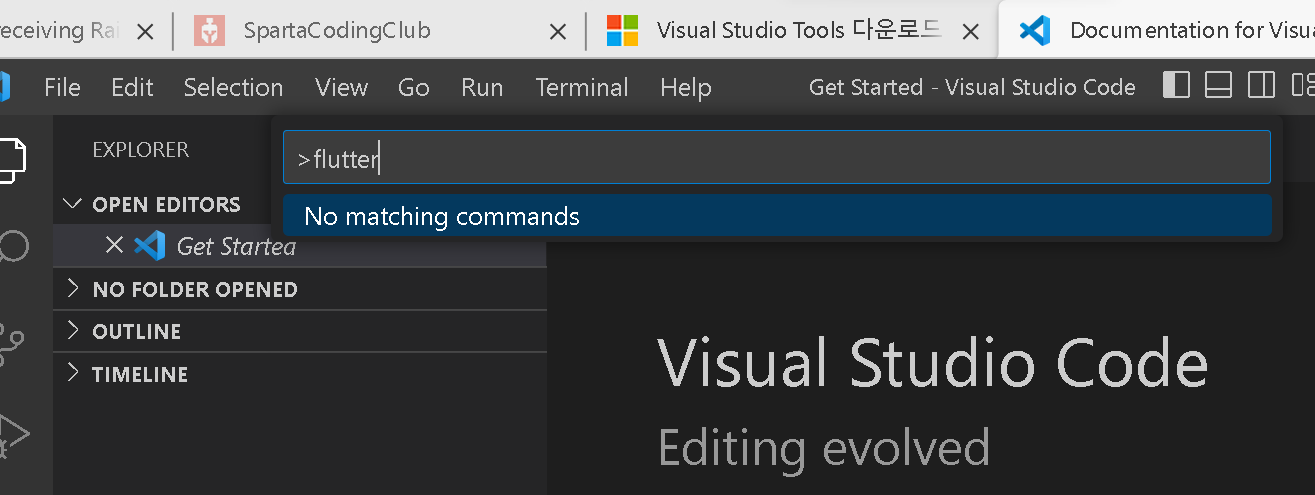Open the Go menu
The width and height of the screenshot is (1315, 495).
point(413,88)
